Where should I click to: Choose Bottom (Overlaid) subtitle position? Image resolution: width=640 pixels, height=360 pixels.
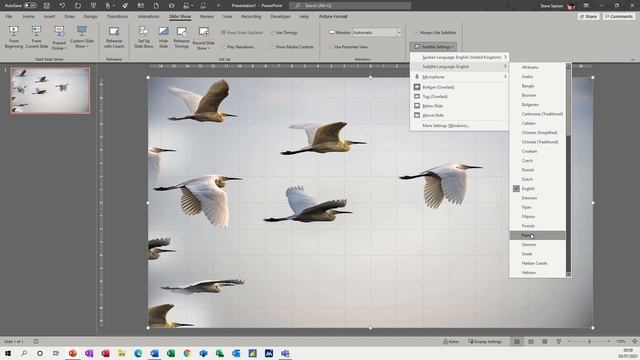(460, 87)
